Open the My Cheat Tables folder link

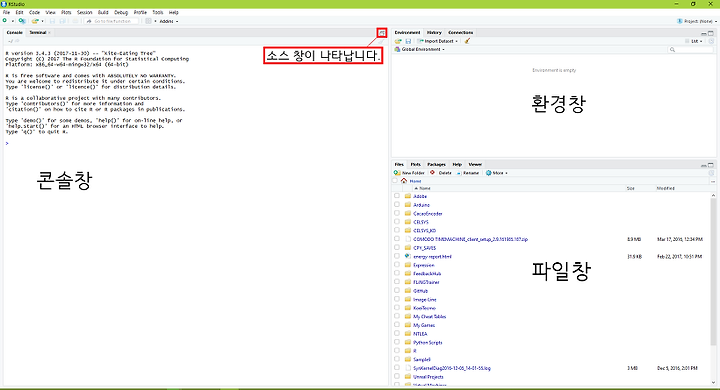click(x=429, y=317)
